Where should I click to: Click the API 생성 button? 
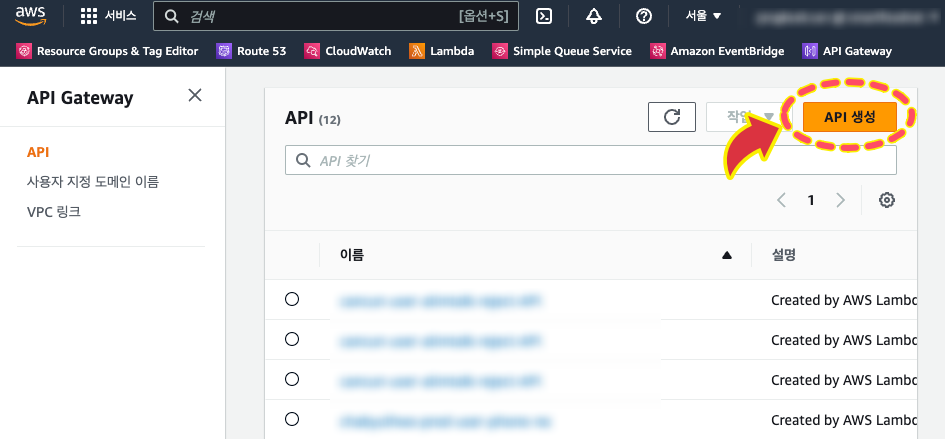[x=850, y=117]
